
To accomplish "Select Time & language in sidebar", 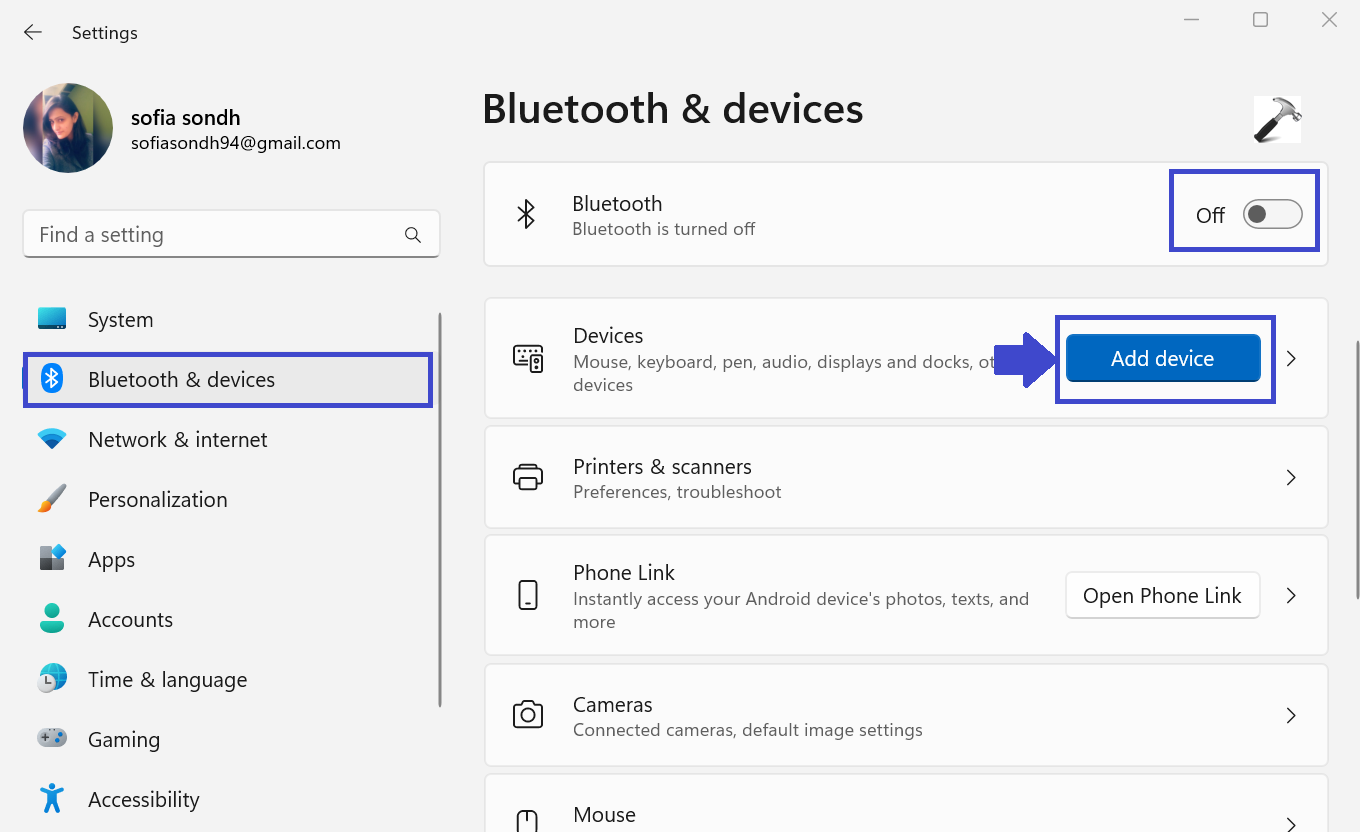I will click(x=167, y=680).
